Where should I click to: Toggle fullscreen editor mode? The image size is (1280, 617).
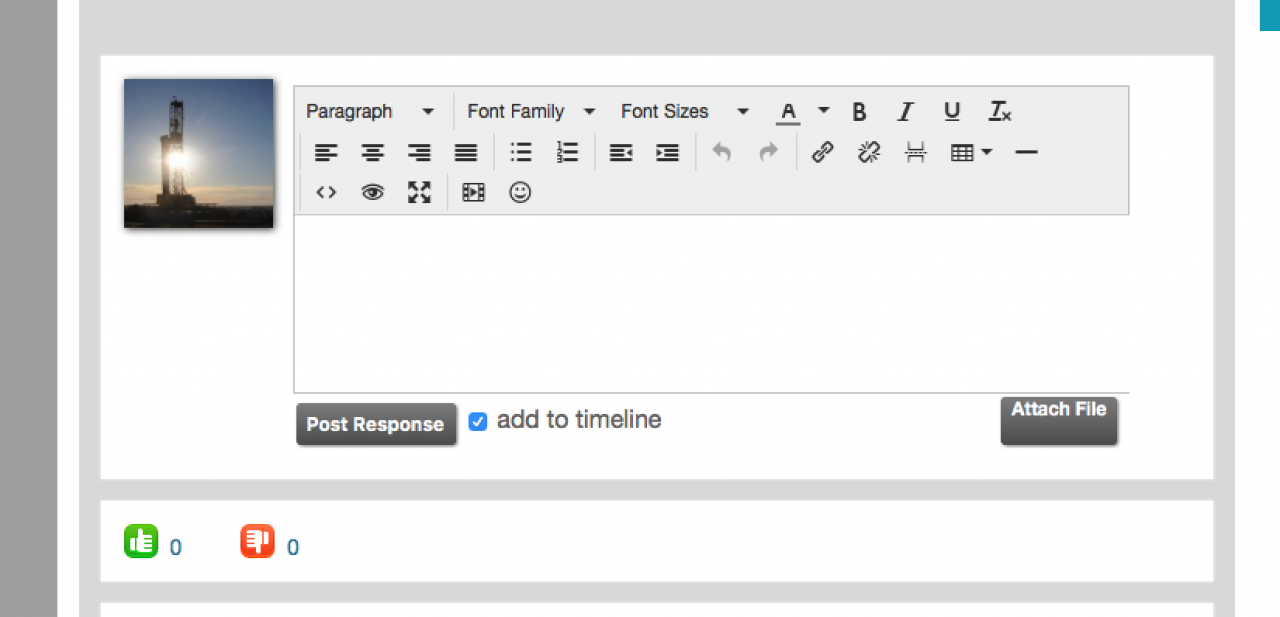pos(419,192)
